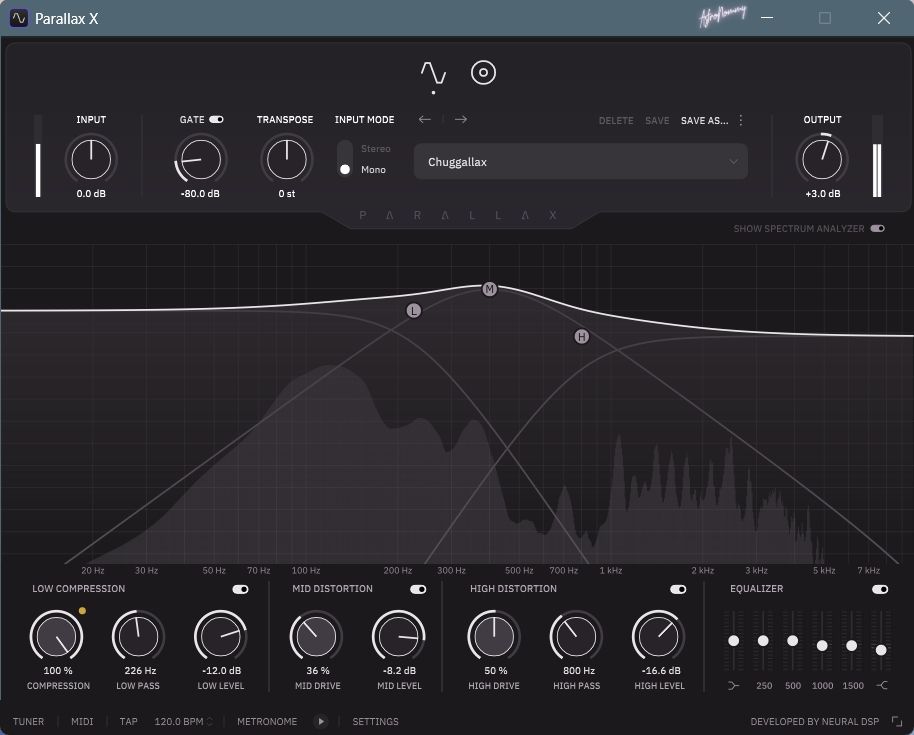Viewport: 914px width, 735px height.
Task: Toggle the High Distortion section off
Action: tap(679, 589)
